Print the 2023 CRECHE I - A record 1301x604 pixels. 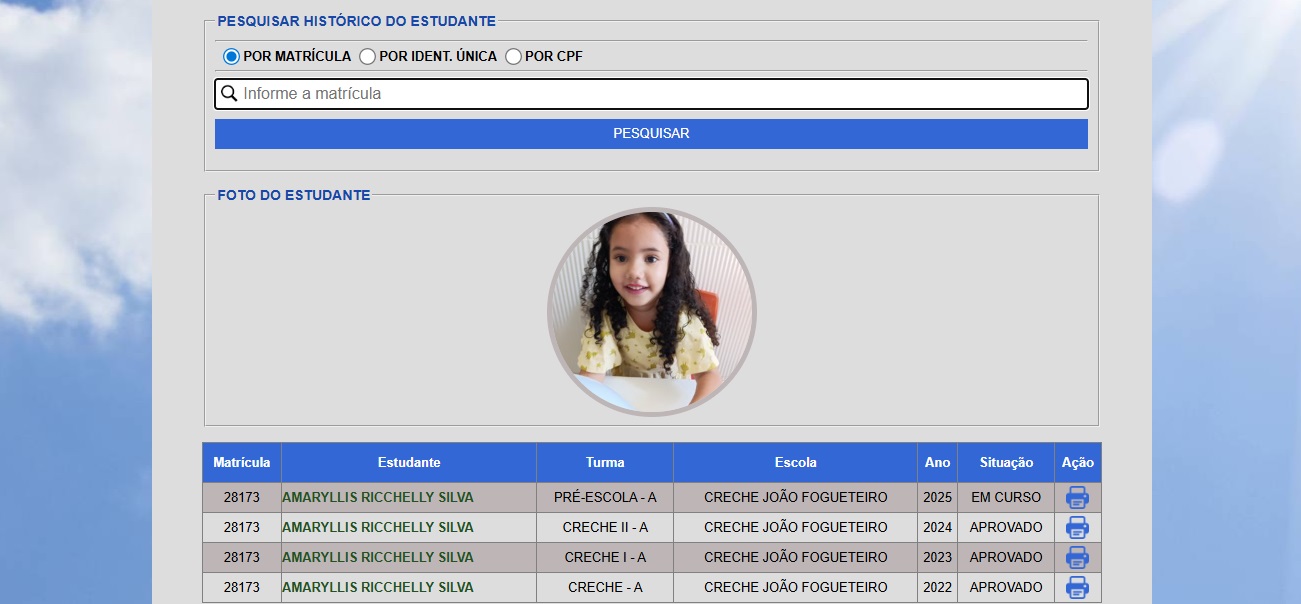(x=1077, y=557)
